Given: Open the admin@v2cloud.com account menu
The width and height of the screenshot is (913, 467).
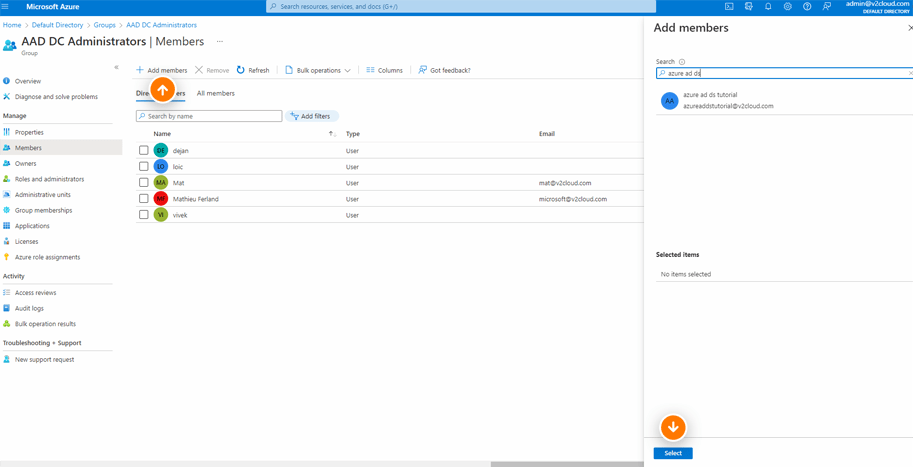Looking at the screenshot, I should 877,6.
